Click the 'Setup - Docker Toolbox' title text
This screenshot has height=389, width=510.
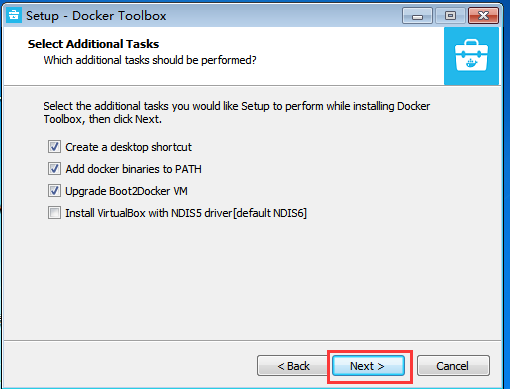tap(96, 16)
